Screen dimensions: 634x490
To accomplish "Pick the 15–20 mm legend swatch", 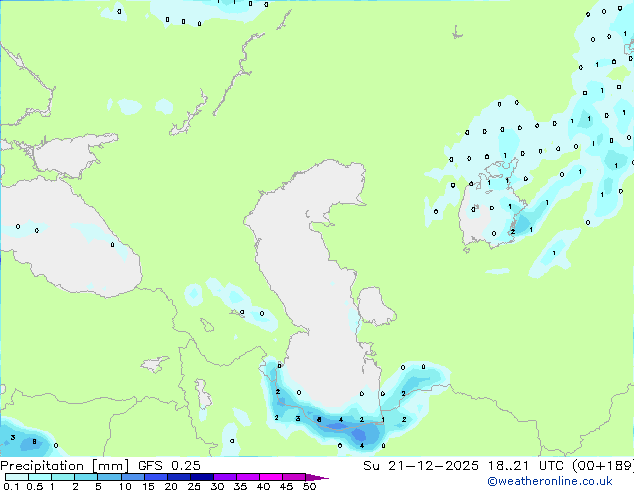I will 156,477.
